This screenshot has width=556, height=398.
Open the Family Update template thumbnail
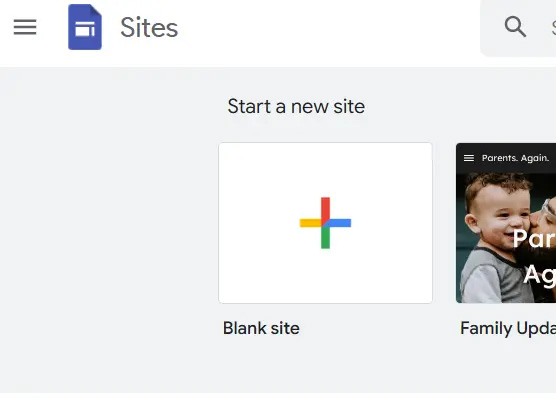[x=506, y=223]
